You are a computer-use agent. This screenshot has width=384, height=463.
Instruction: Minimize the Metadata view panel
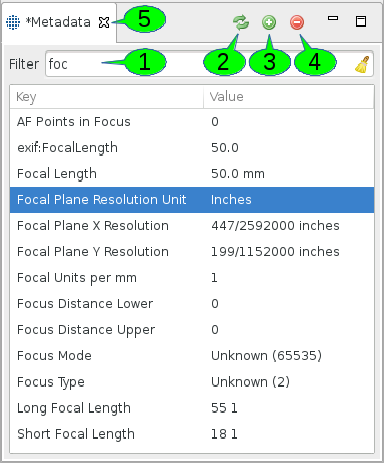coord(333,18)
